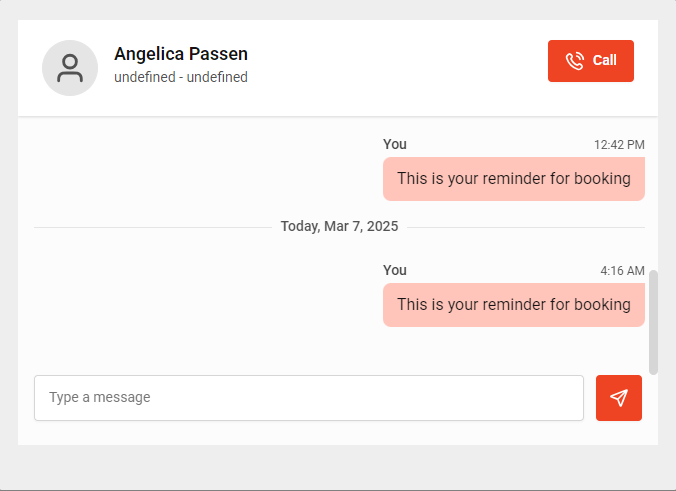Select the 4:16 AM reminder message bubble
The width and height of the screenshot is (676, 491).
(x=513, y=305)
